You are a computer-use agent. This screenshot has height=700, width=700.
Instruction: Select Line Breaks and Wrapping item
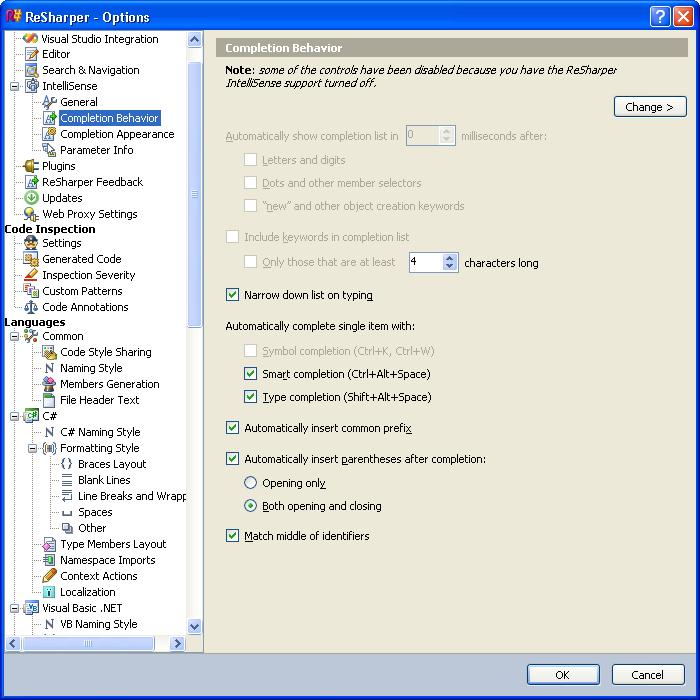point(132,496)
